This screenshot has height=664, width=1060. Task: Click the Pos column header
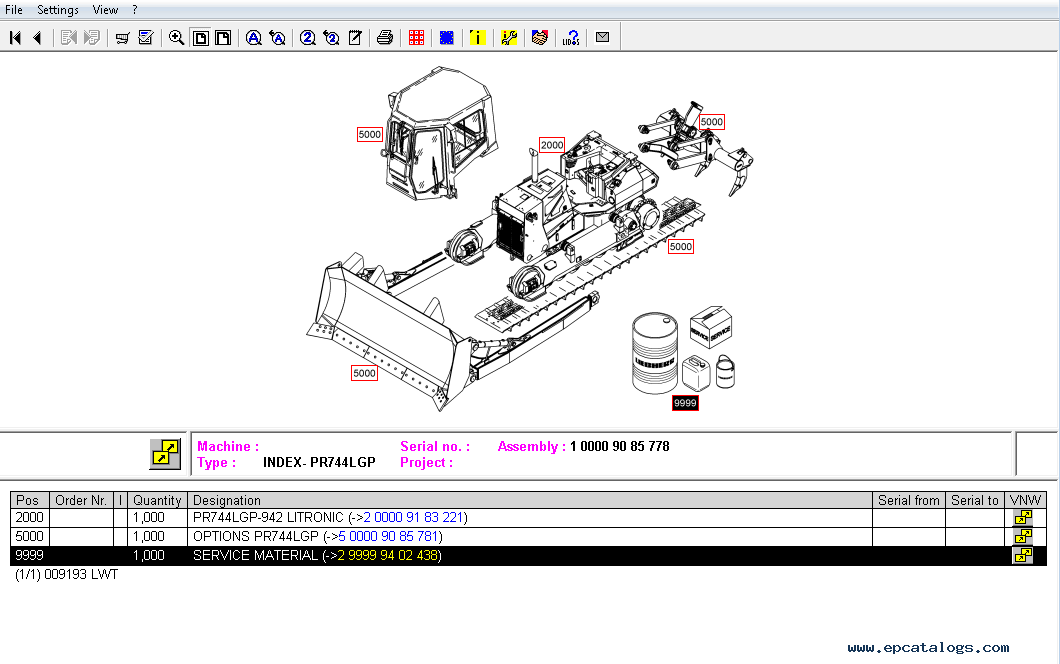pos(28,500)
